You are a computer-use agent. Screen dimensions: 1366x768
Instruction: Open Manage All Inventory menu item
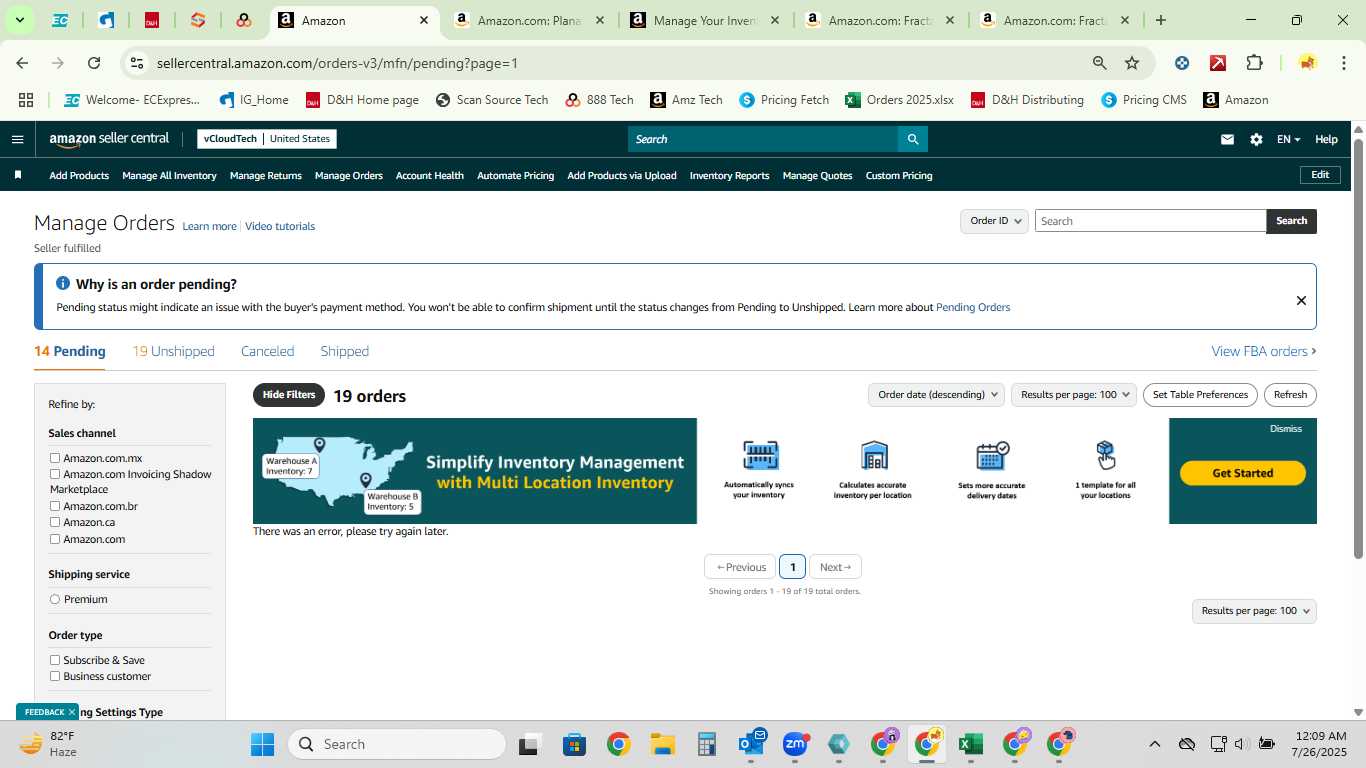[169, 175]
